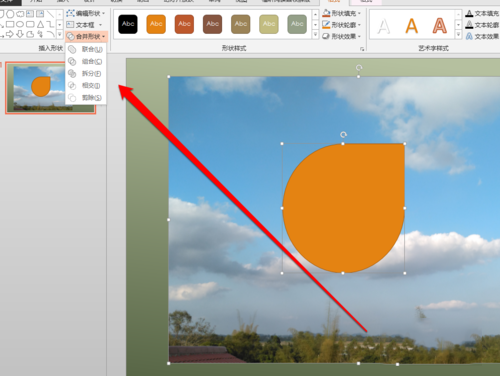Click the orange teardrop shape on slide
The width and height of the screenshot is (500, 376).
pos(344,208)
